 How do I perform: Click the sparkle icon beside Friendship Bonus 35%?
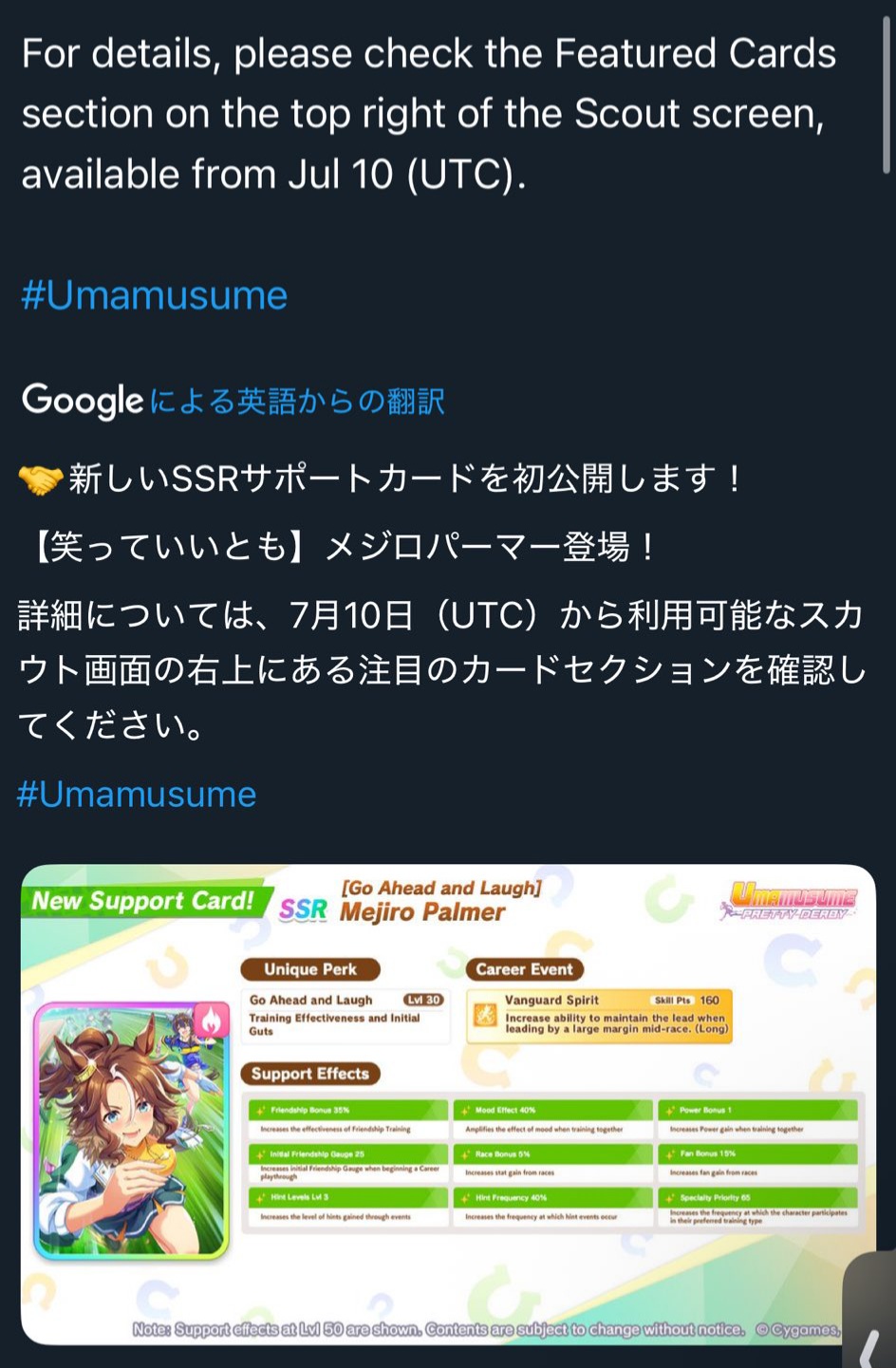260,1110
